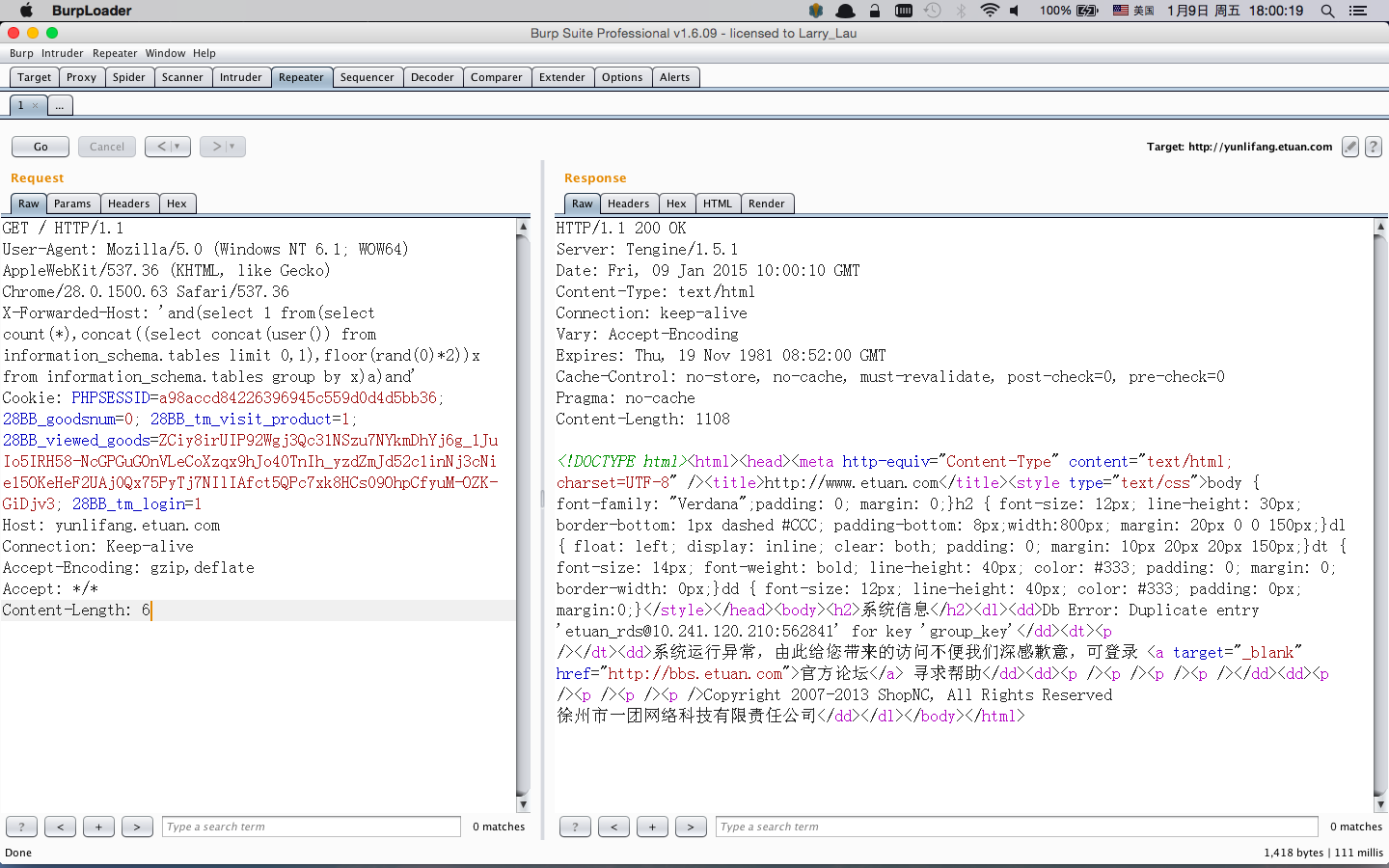Viewport: 1389px width, 868px height.
Task: Click the Time Machine menu bar icon
Action: (933, 11)
